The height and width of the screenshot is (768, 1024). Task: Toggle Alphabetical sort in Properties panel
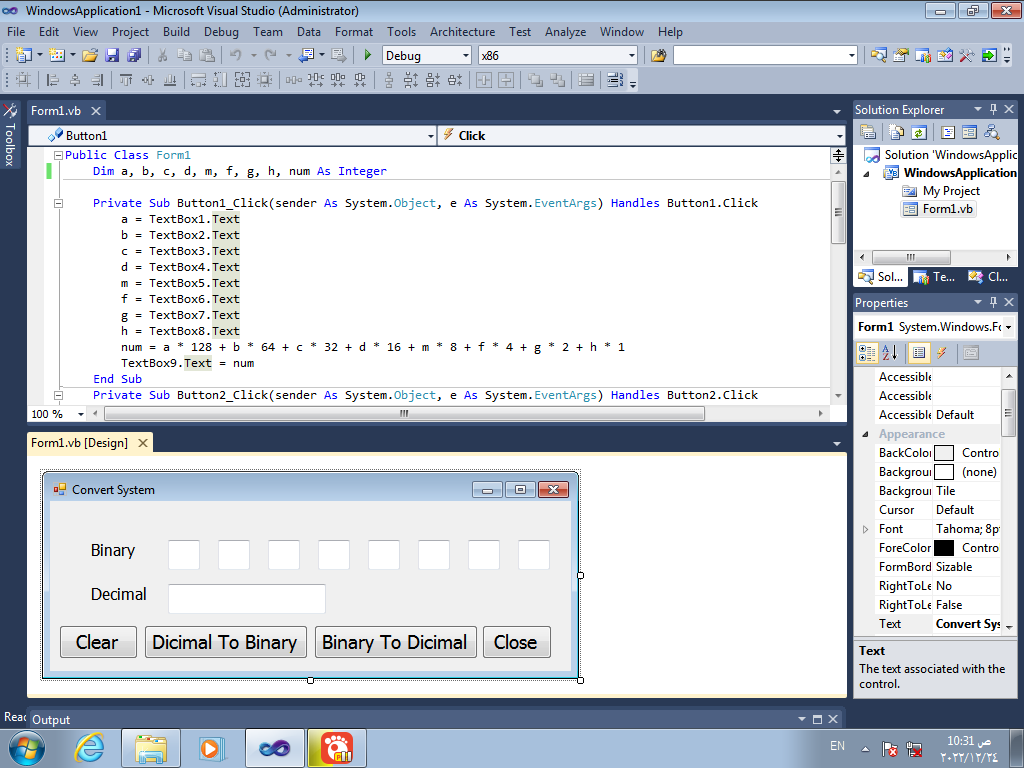[x=889, y=353]
